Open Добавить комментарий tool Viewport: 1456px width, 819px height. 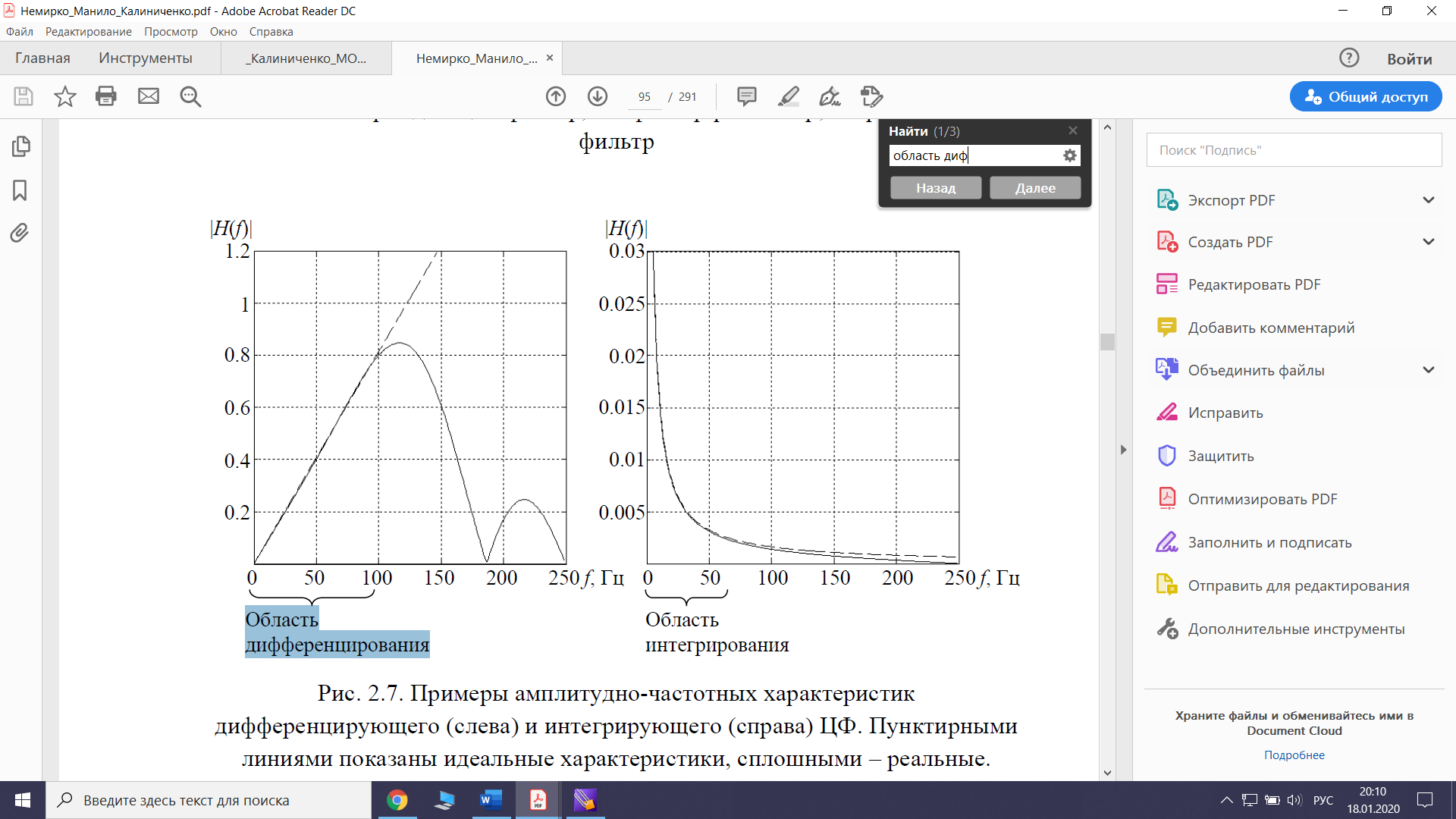click(1256, 328)
